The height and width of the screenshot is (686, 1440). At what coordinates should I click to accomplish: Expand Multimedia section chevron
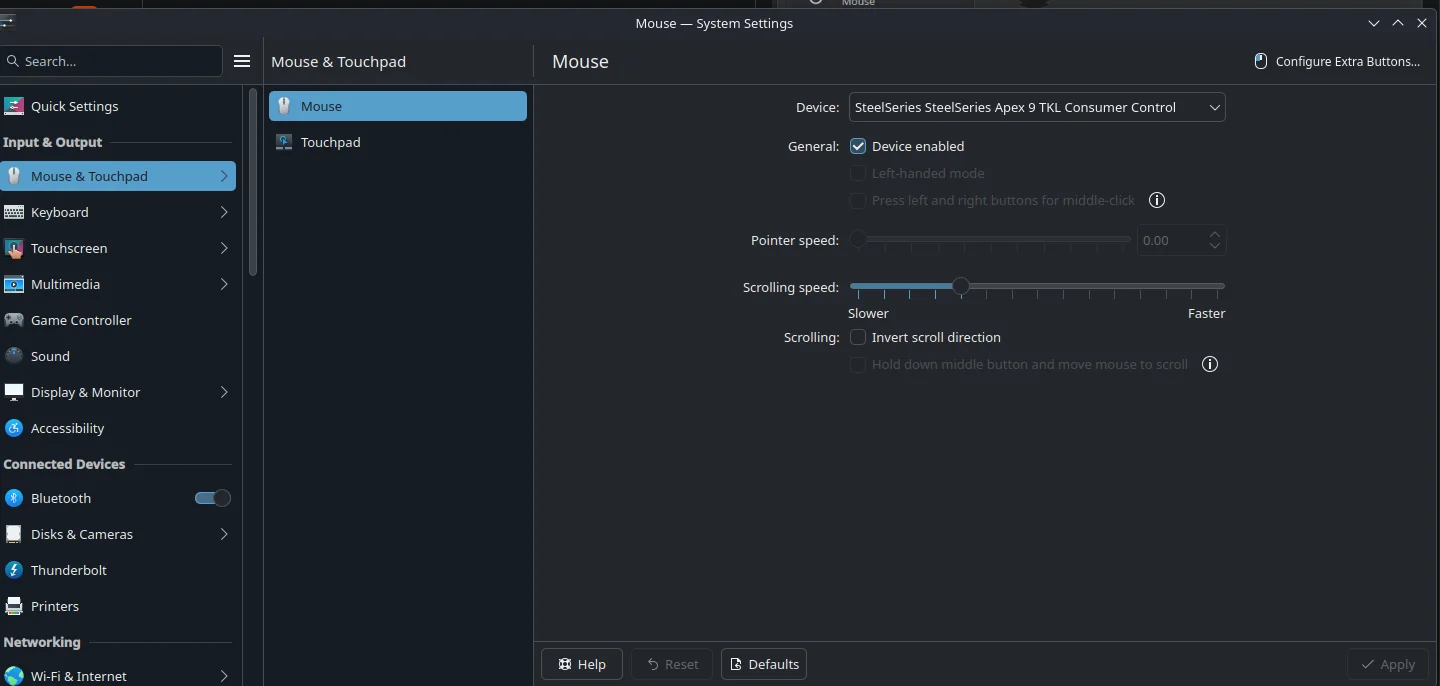click(224, 284)
